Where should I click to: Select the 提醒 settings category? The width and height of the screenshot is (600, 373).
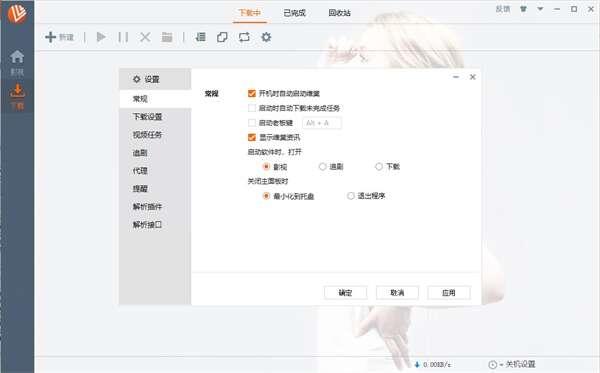(x=155, y=189)
